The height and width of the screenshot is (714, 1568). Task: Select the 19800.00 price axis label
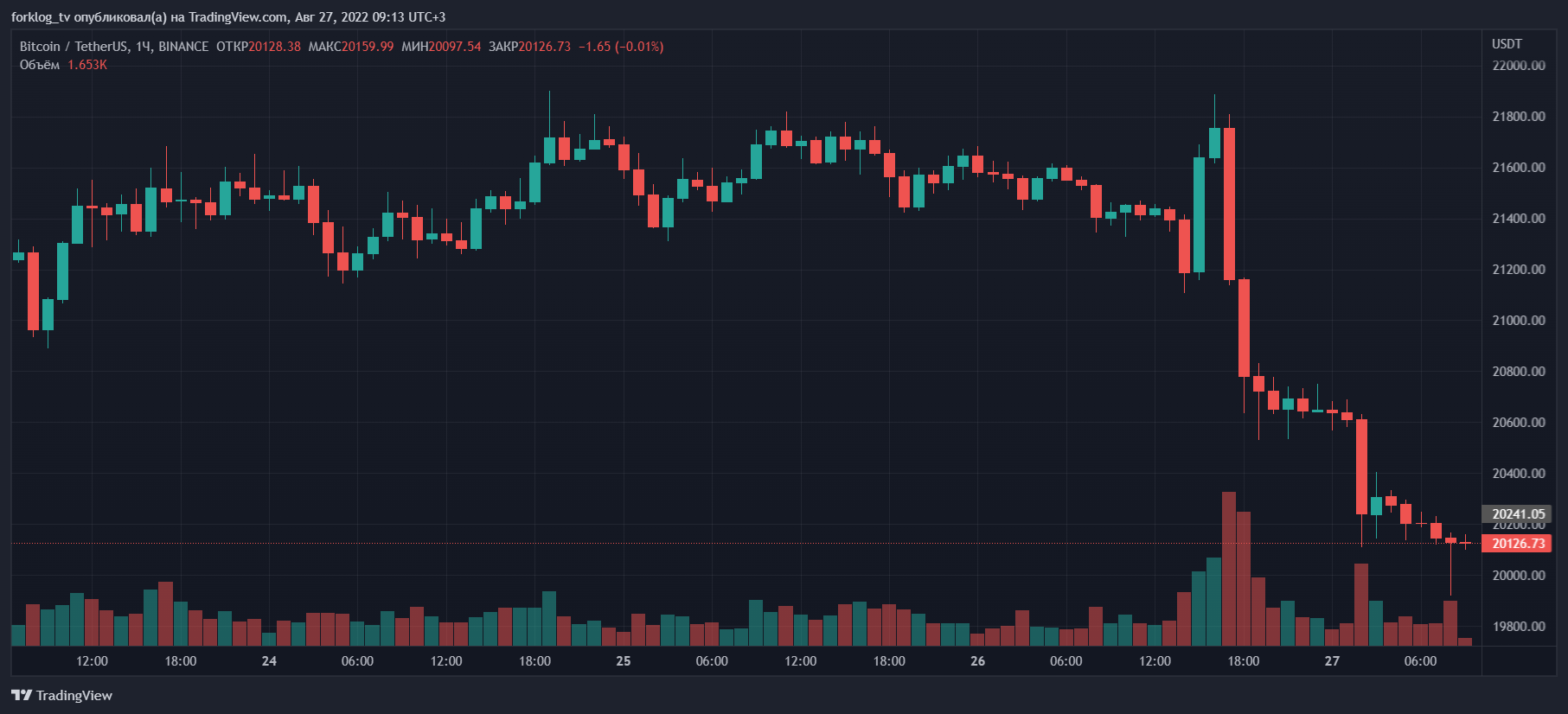1519,627
